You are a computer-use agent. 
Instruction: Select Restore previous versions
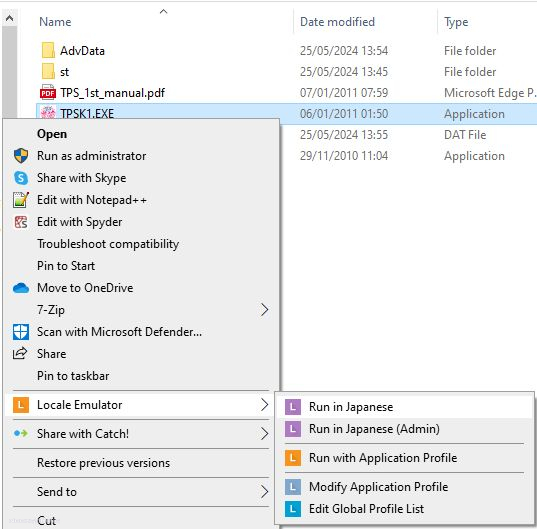pos(141,463)
